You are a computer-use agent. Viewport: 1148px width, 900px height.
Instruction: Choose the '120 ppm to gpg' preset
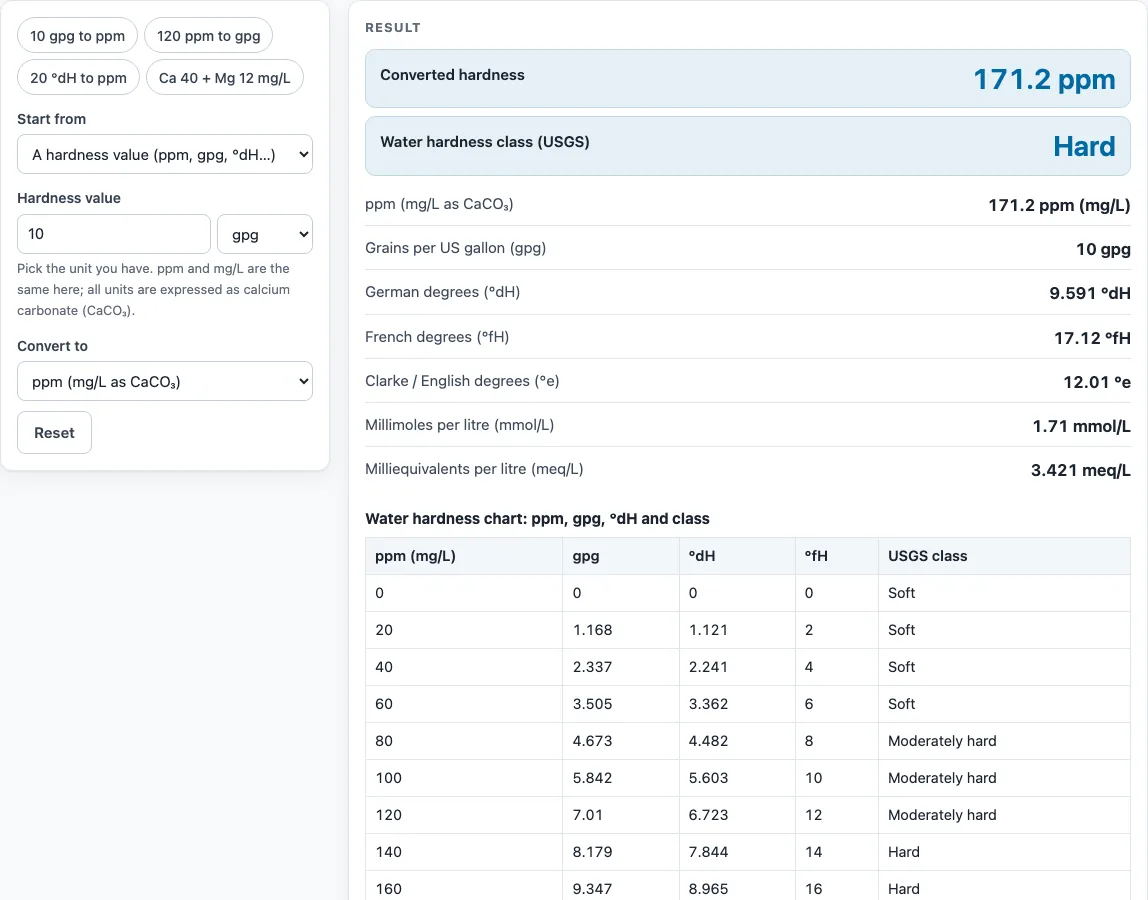209,36
